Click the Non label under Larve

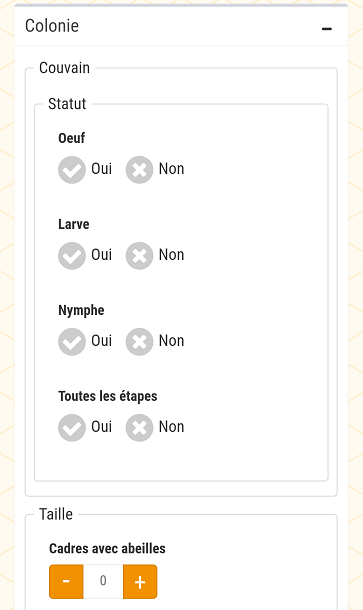(171, 255)
